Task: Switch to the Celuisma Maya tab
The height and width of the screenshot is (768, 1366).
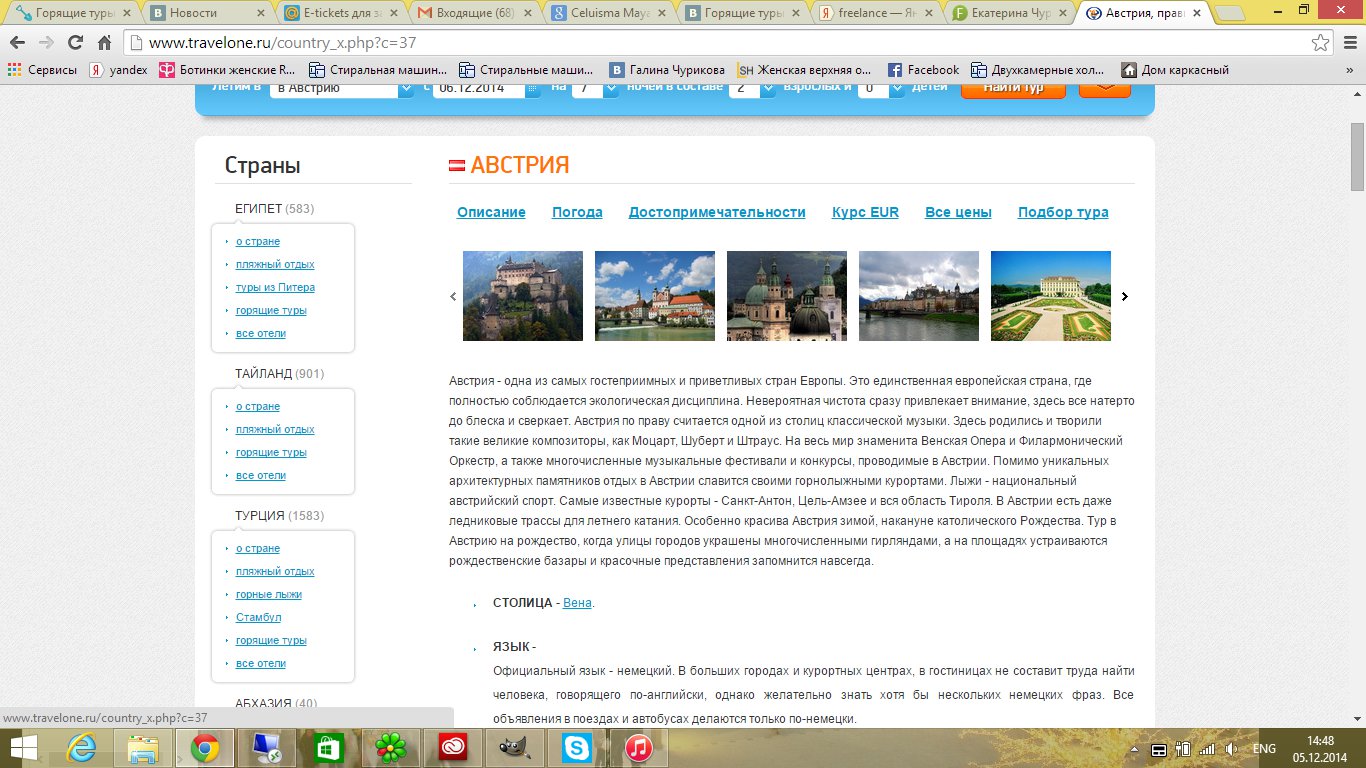Action: point(609,13)
